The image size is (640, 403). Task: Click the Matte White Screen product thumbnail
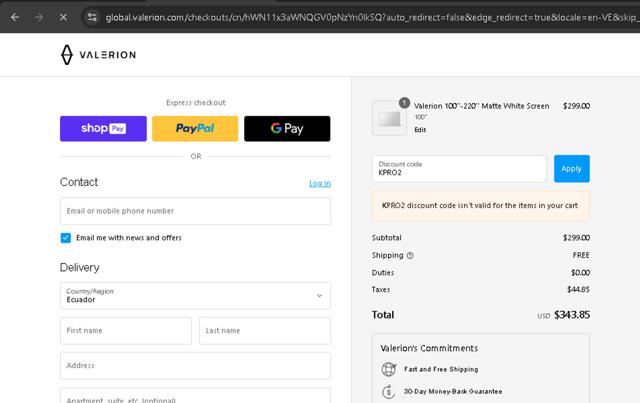389,118
